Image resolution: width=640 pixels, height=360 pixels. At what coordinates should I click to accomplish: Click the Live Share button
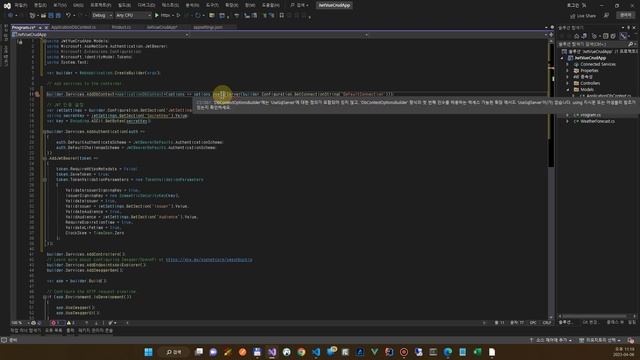pyautogui.click(x=583, y=16)
